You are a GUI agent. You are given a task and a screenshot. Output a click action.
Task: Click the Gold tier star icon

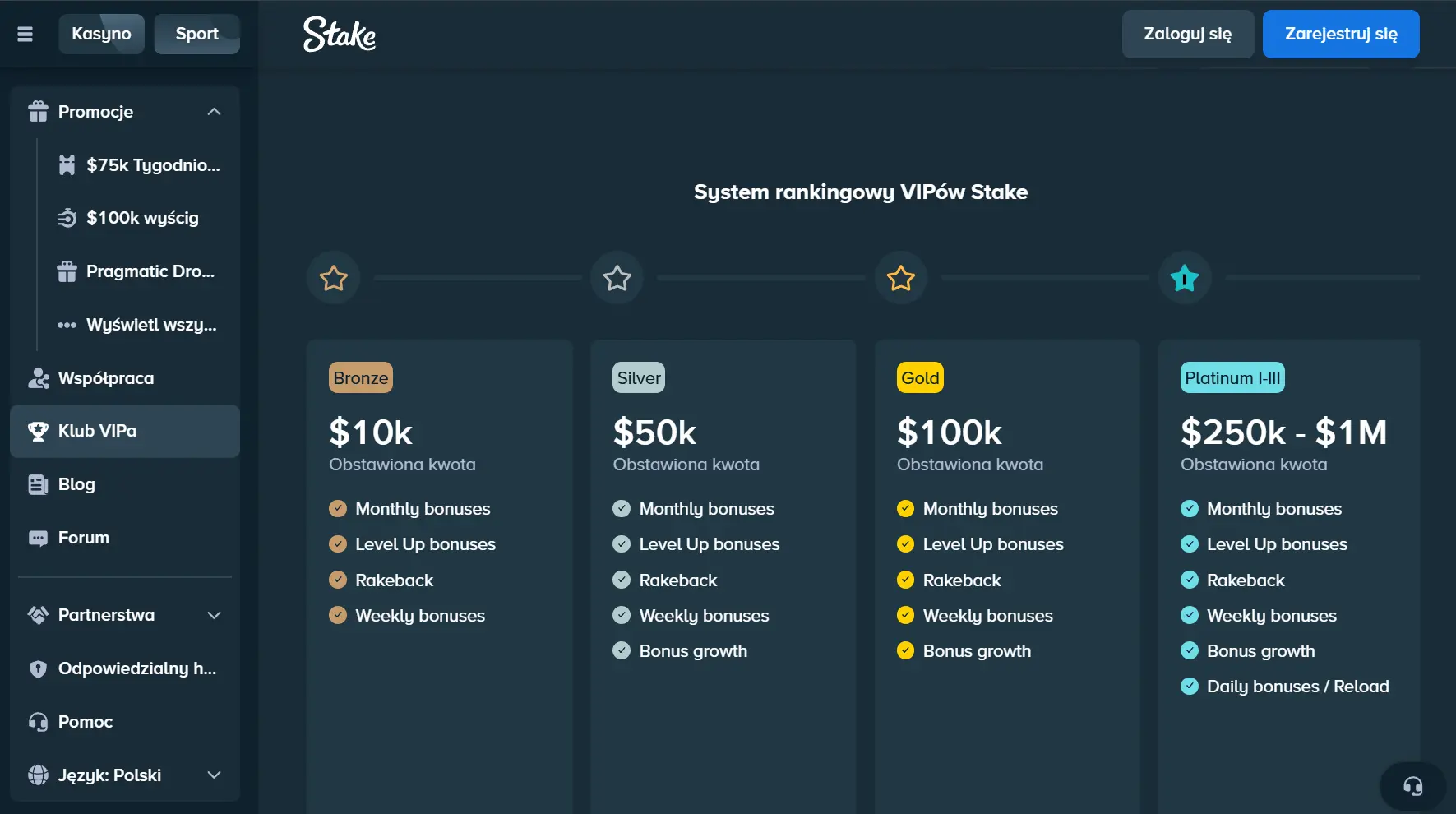point(901,278)
